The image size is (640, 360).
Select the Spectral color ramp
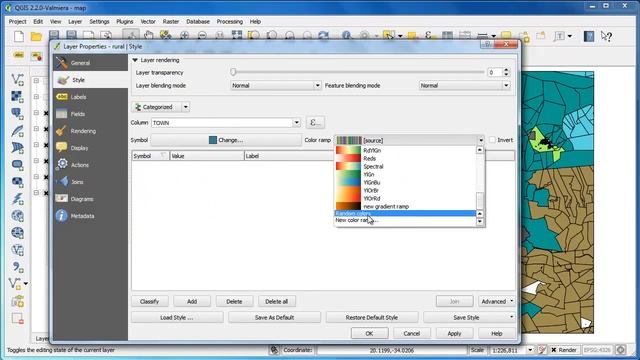405,167
